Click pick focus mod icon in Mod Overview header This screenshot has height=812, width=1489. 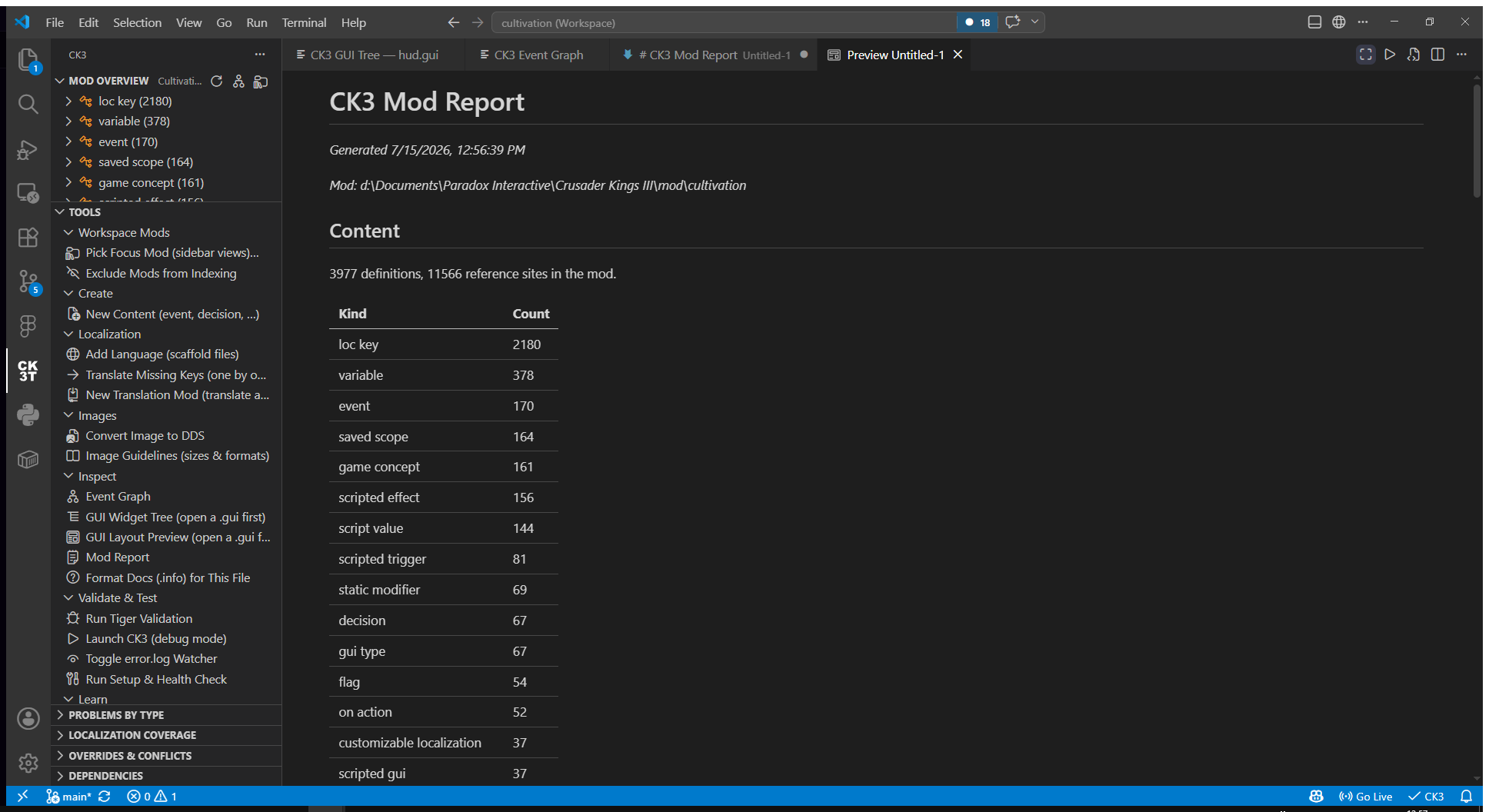click(261, 81)
